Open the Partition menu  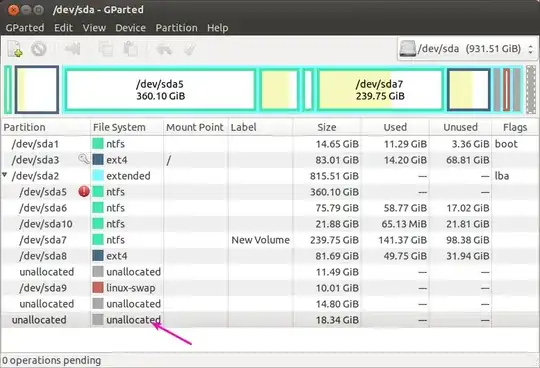click(x=177, y=28)
